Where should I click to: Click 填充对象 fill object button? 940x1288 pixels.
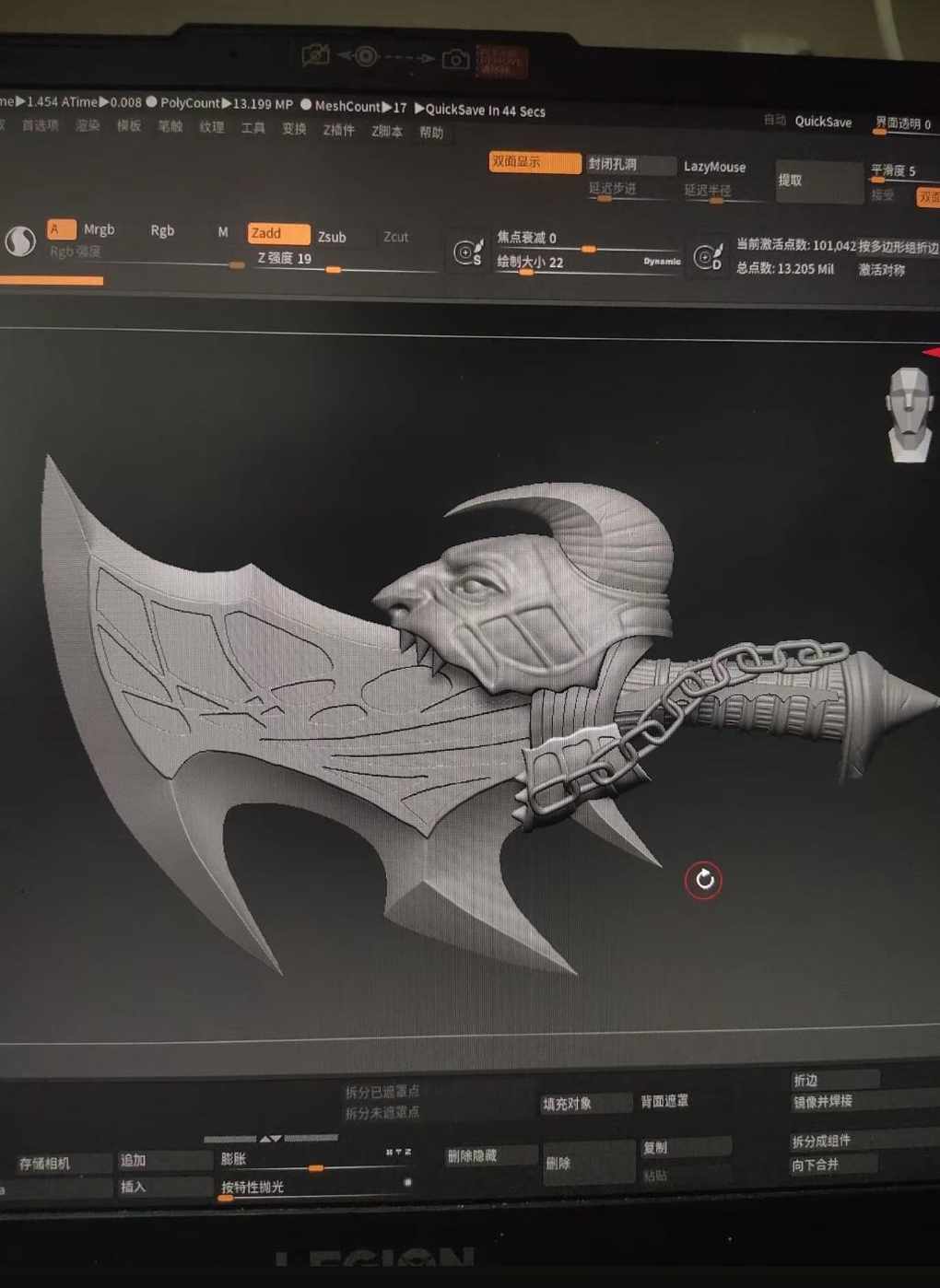point(586,1103)
